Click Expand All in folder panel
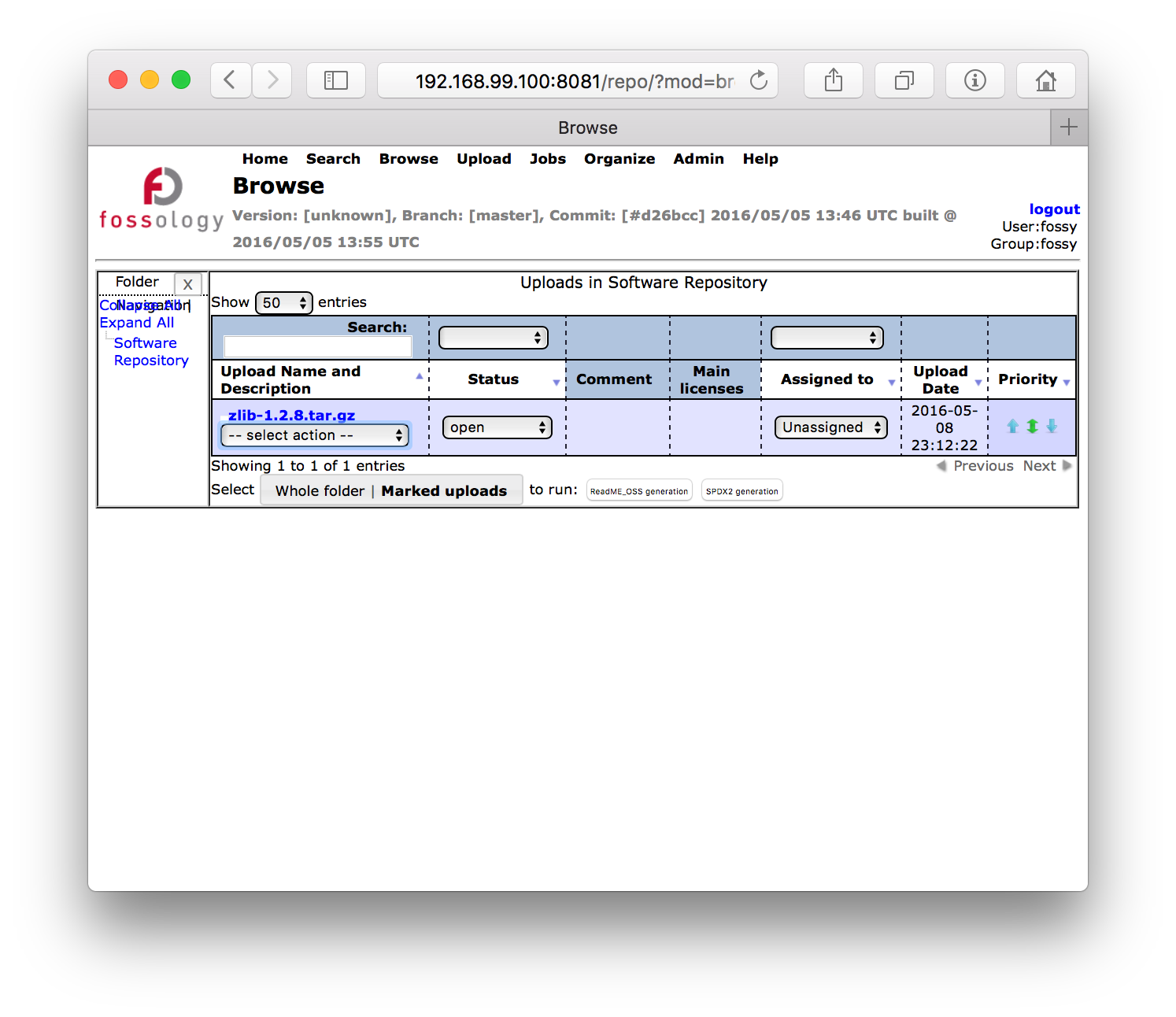 [137, 323]
